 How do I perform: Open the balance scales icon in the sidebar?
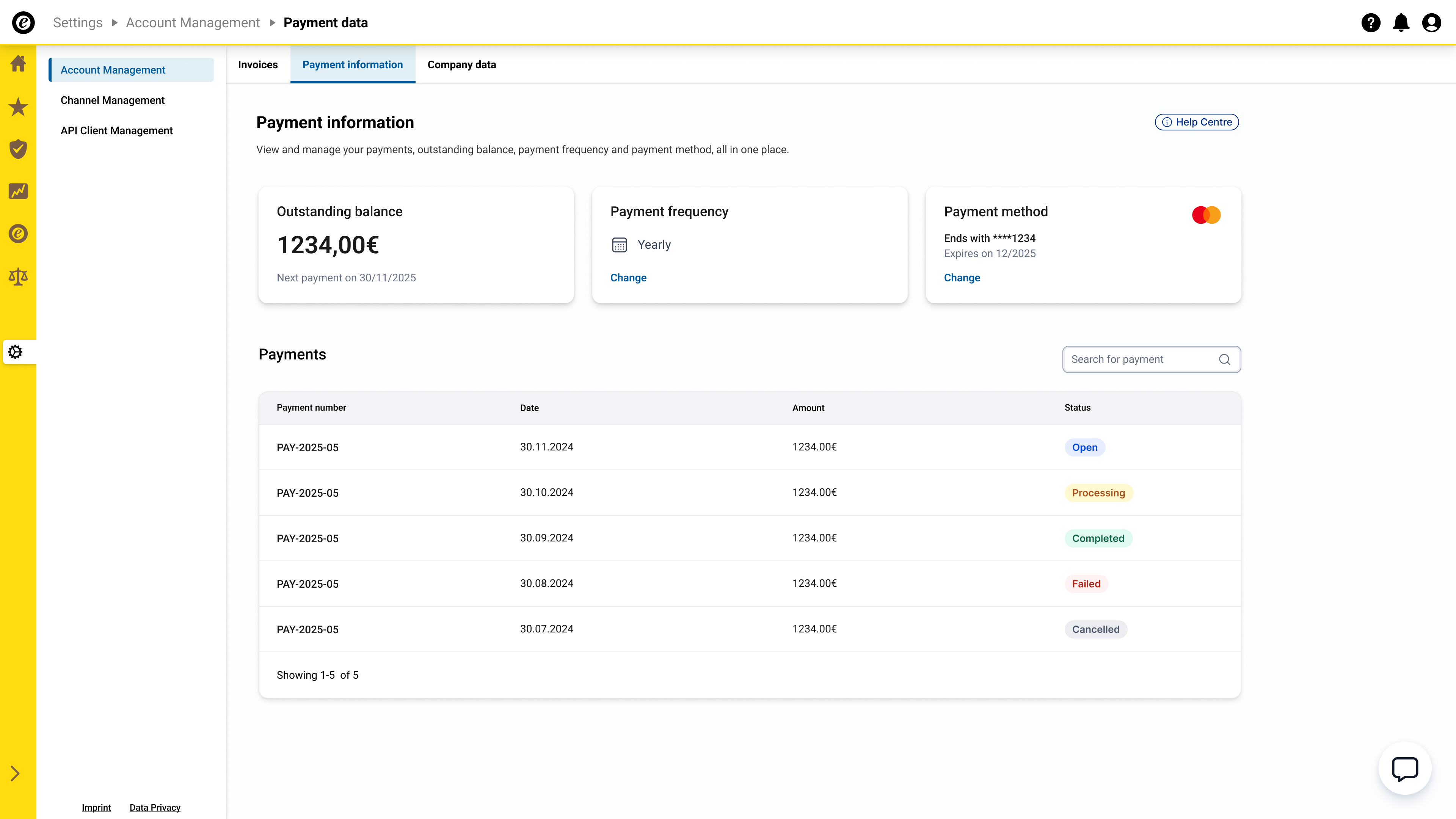[18, 276]
